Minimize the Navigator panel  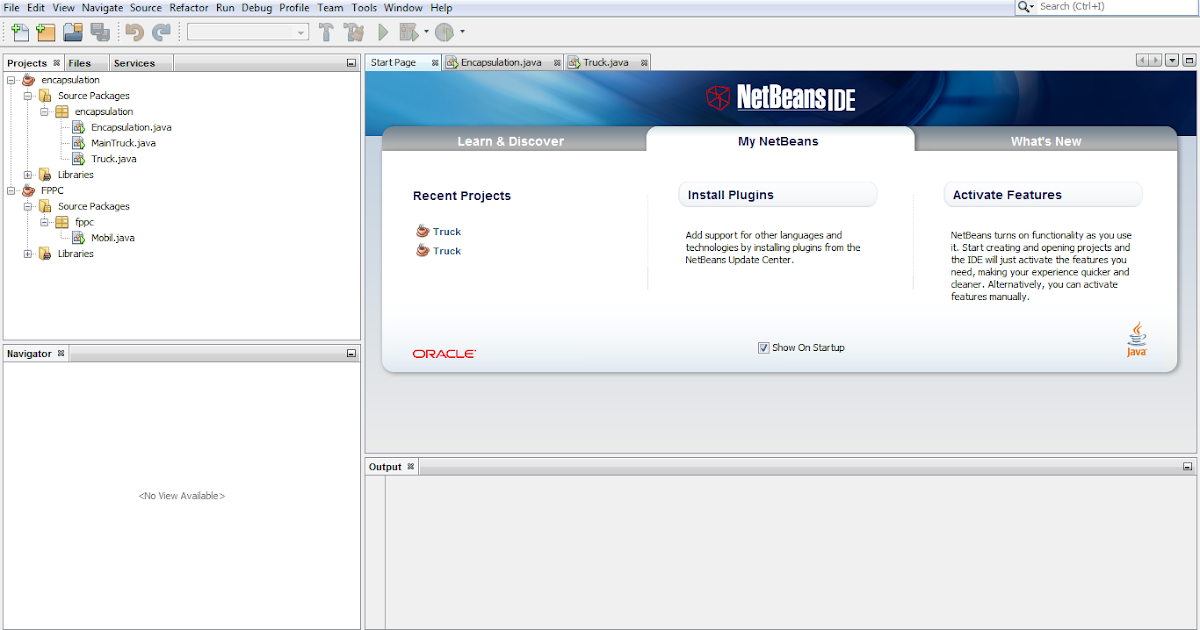[351, 354]
